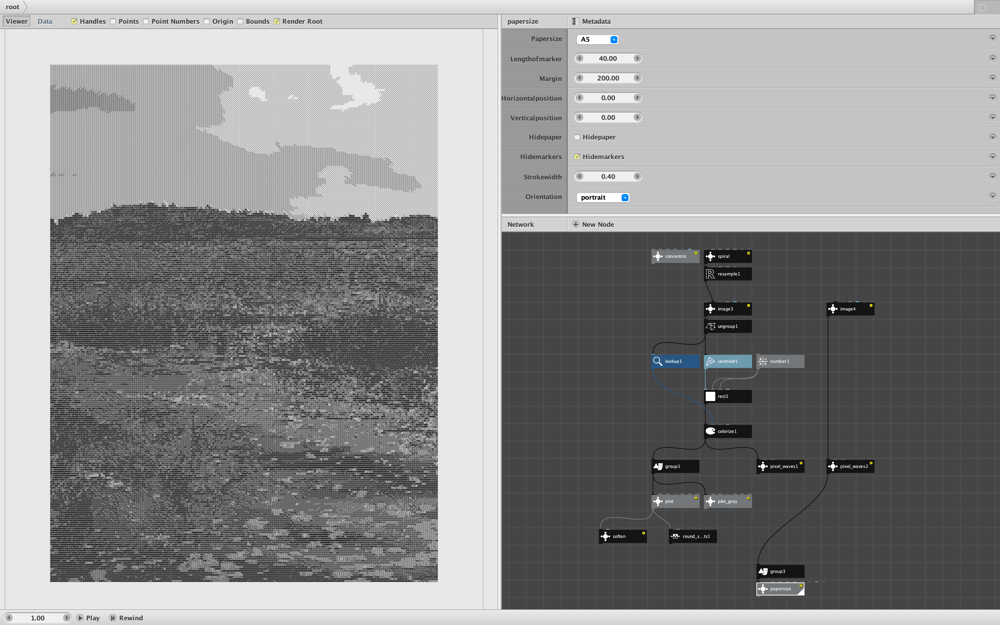Open the Orientation portrait dropdown
This screenshot has height=625, width=1000.
[x=603, y=198]
